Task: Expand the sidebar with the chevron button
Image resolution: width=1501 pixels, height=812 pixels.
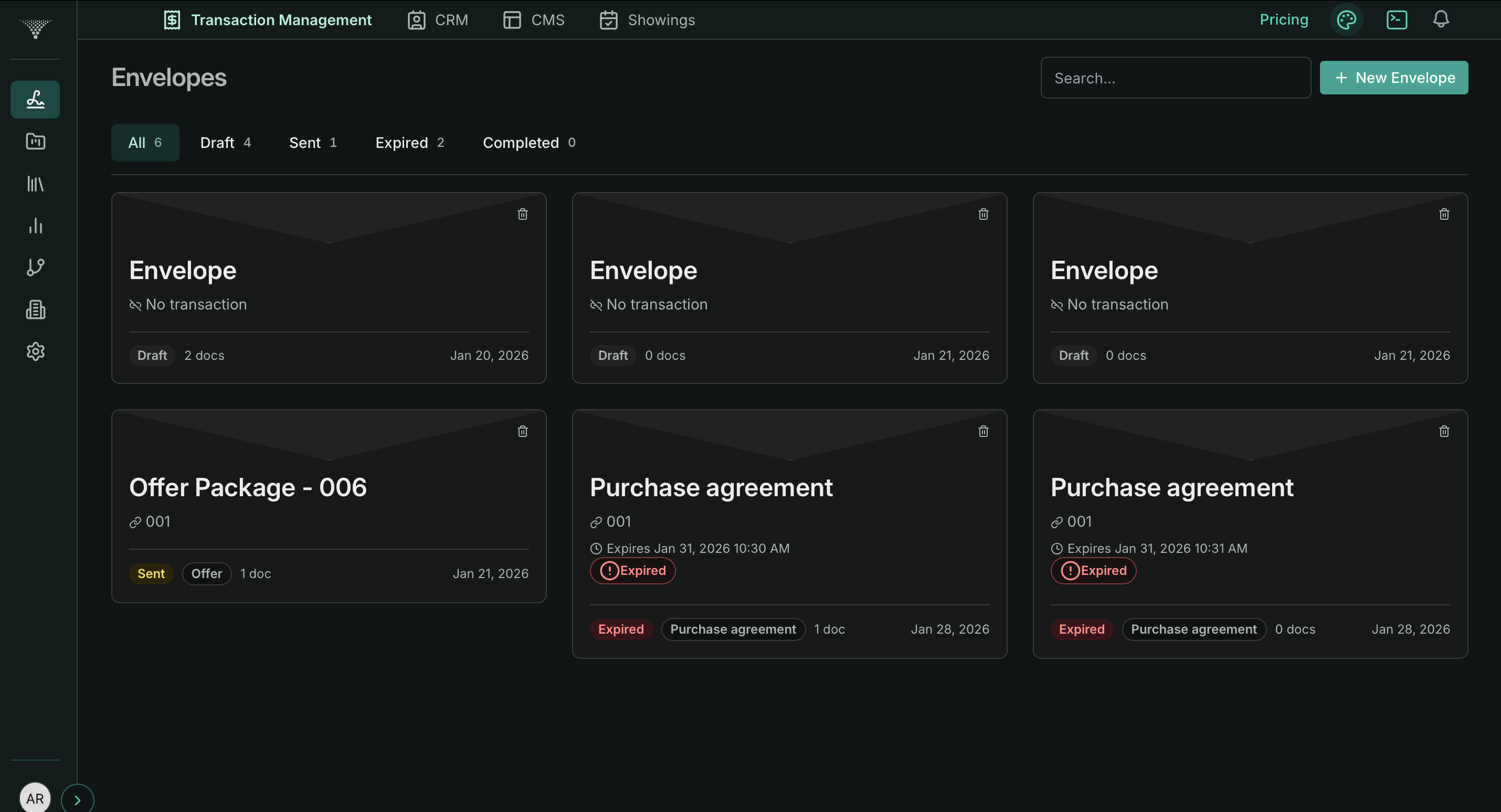Action: tap(78, 799)
